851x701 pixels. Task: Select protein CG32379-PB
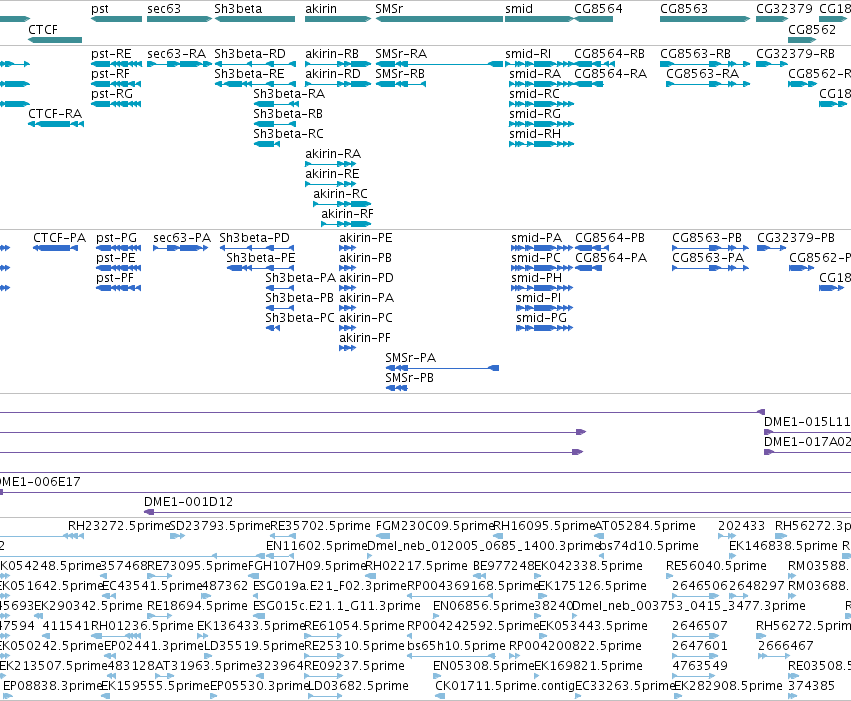[x=796, y=238]
